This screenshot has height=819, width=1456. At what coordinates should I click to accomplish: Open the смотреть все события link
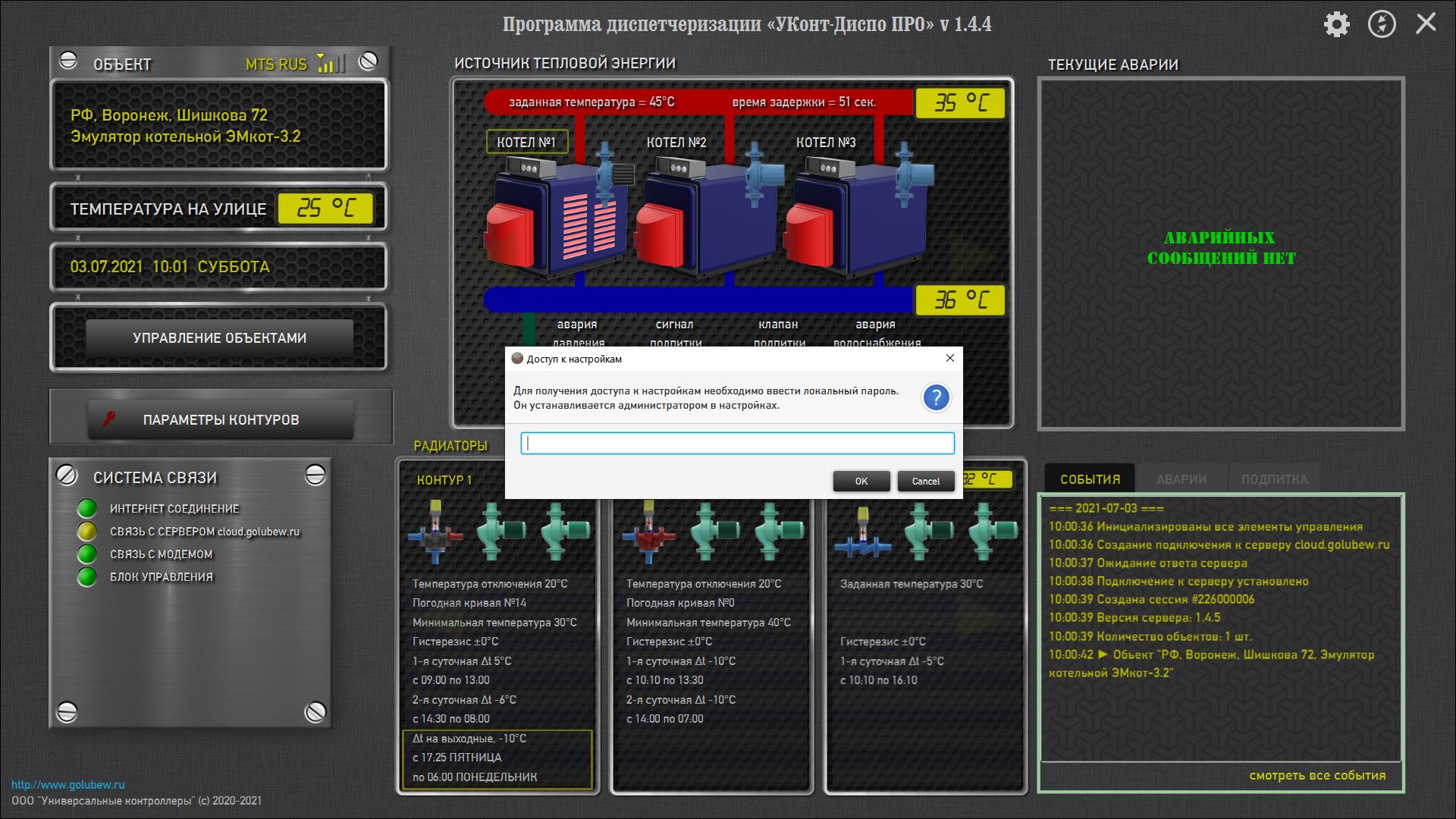click(x=1317, y=776)
